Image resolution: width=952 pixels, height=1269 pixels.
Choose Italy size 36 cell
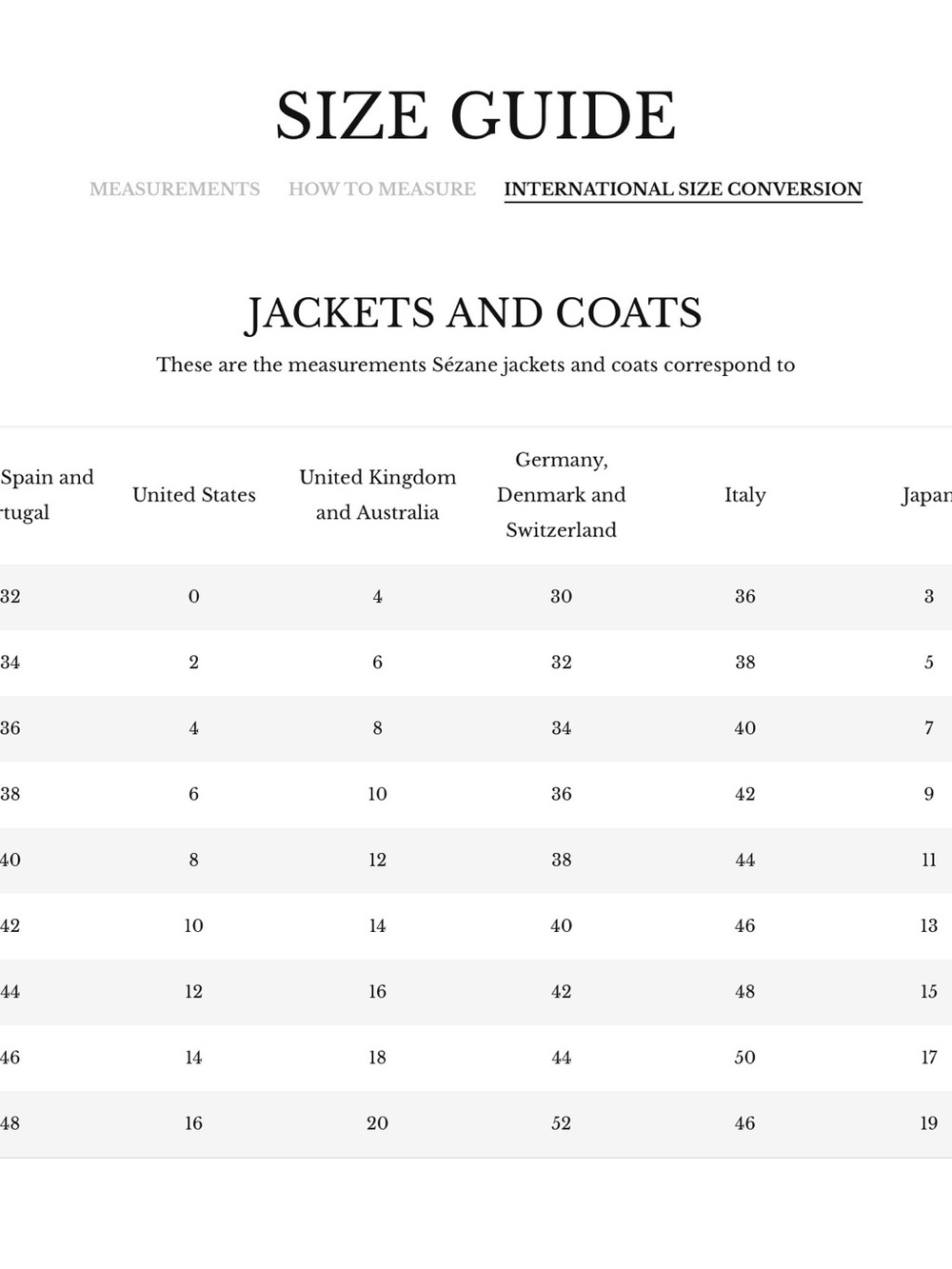pos(745,597)
